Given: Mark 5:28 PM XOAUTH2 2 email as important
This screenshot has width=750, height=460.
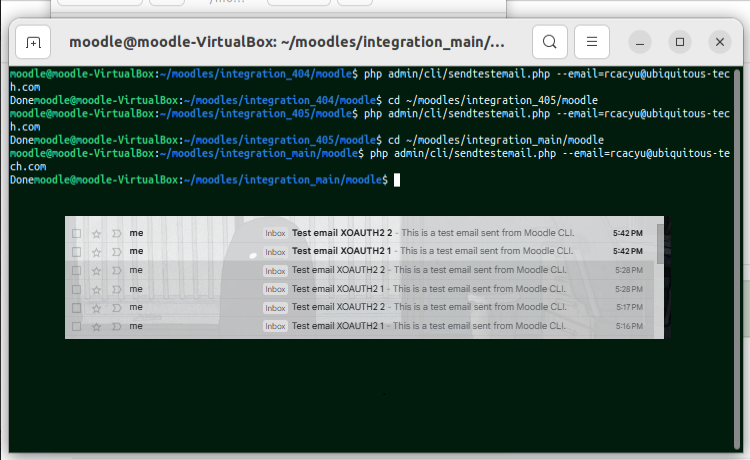Looking at the screenshot, I should [116, 271].
